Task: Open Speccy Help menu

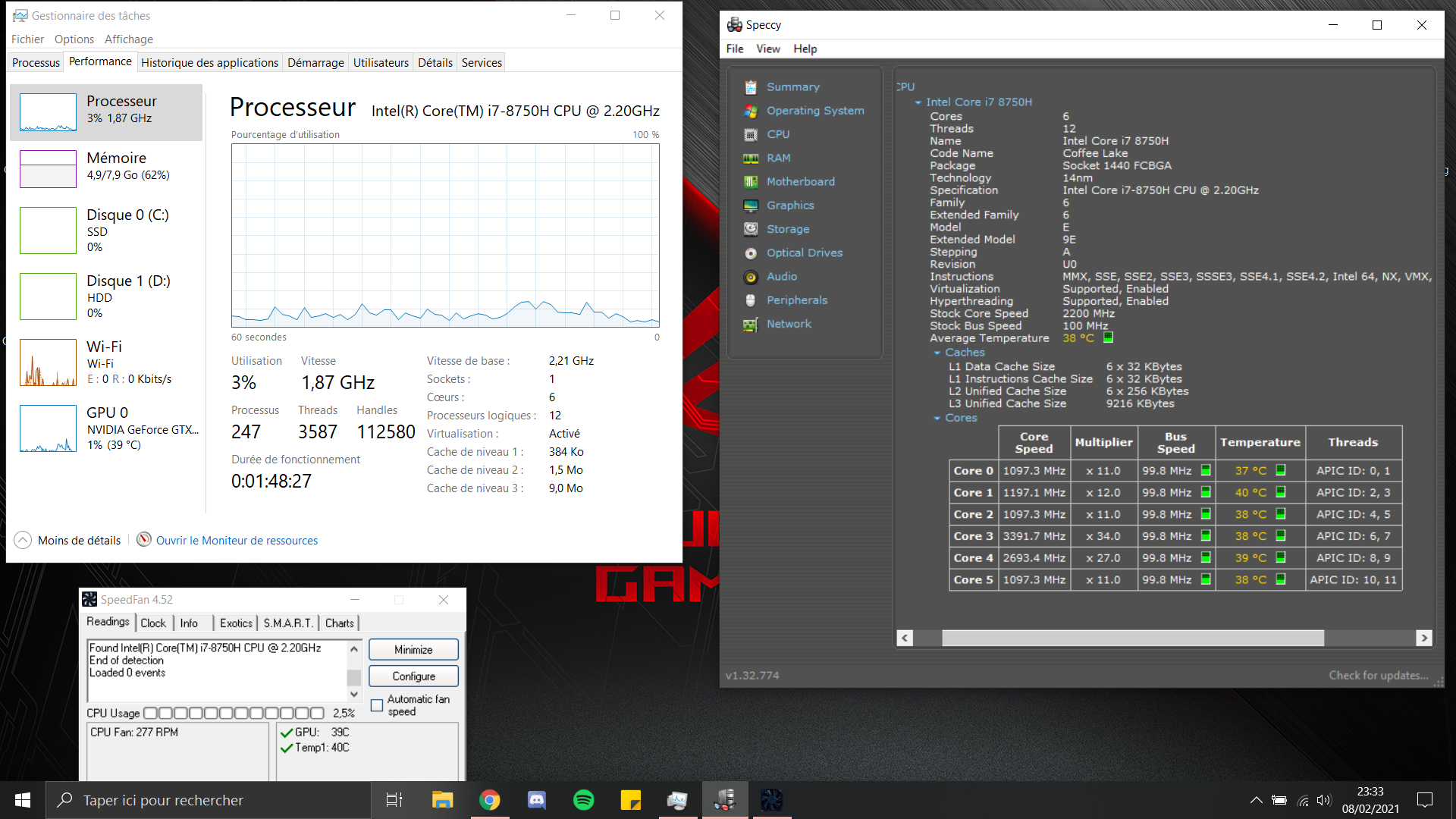Action: [x=805, y=49]
